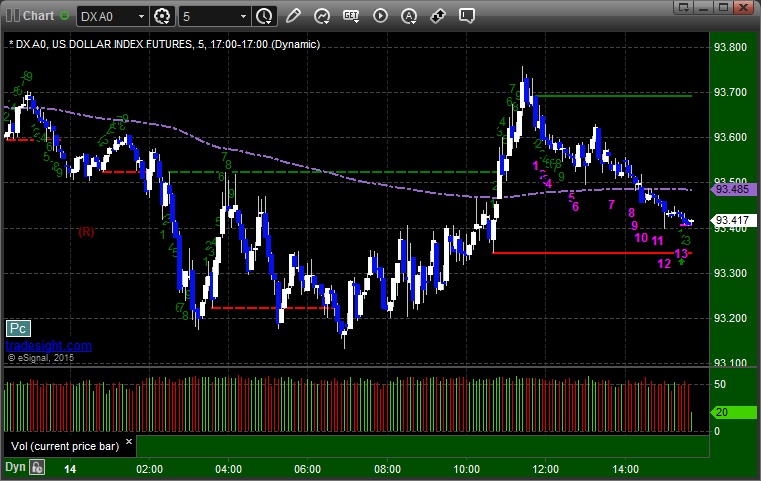Open the chart settings gear menu
Image resolution: width=761 pixels, height=481 pixels.
162,16
